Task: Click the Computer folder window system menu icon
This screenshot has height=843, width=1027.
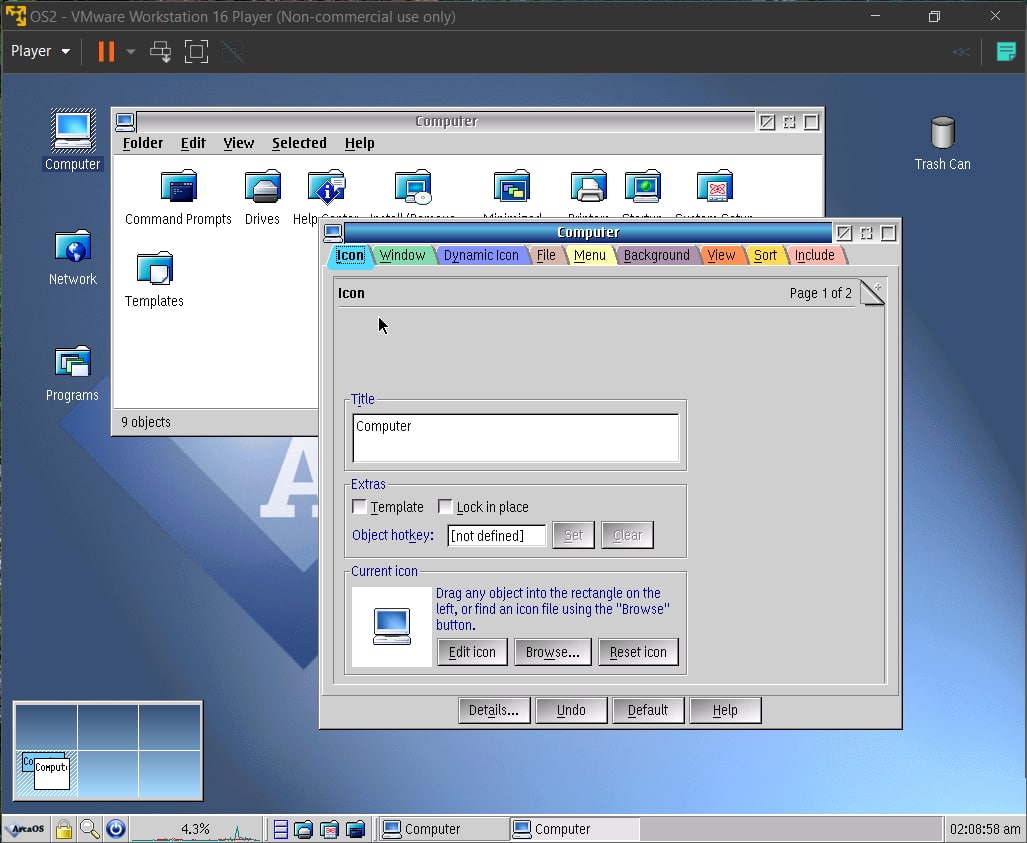Action: tap(125, 121)
